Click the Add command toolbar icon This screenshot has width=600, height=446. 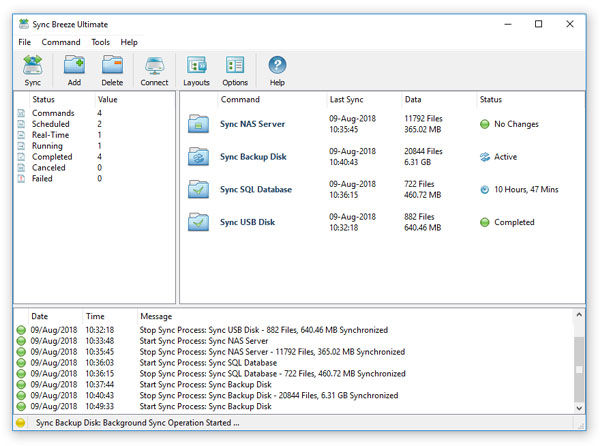74,70
